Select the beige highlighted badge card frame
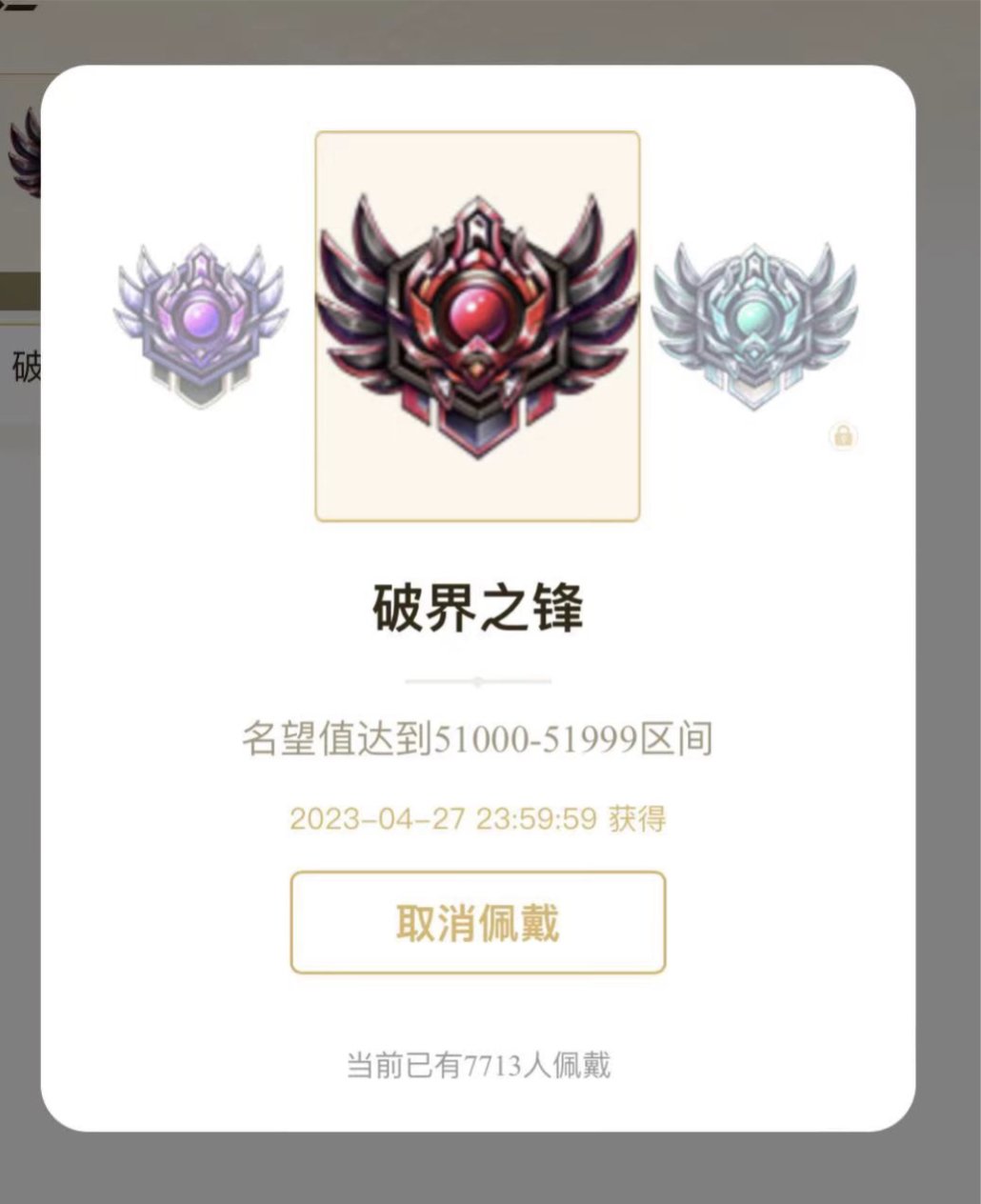The width and height of the screenshot is (981, 1204). click(x=477, y=327)
